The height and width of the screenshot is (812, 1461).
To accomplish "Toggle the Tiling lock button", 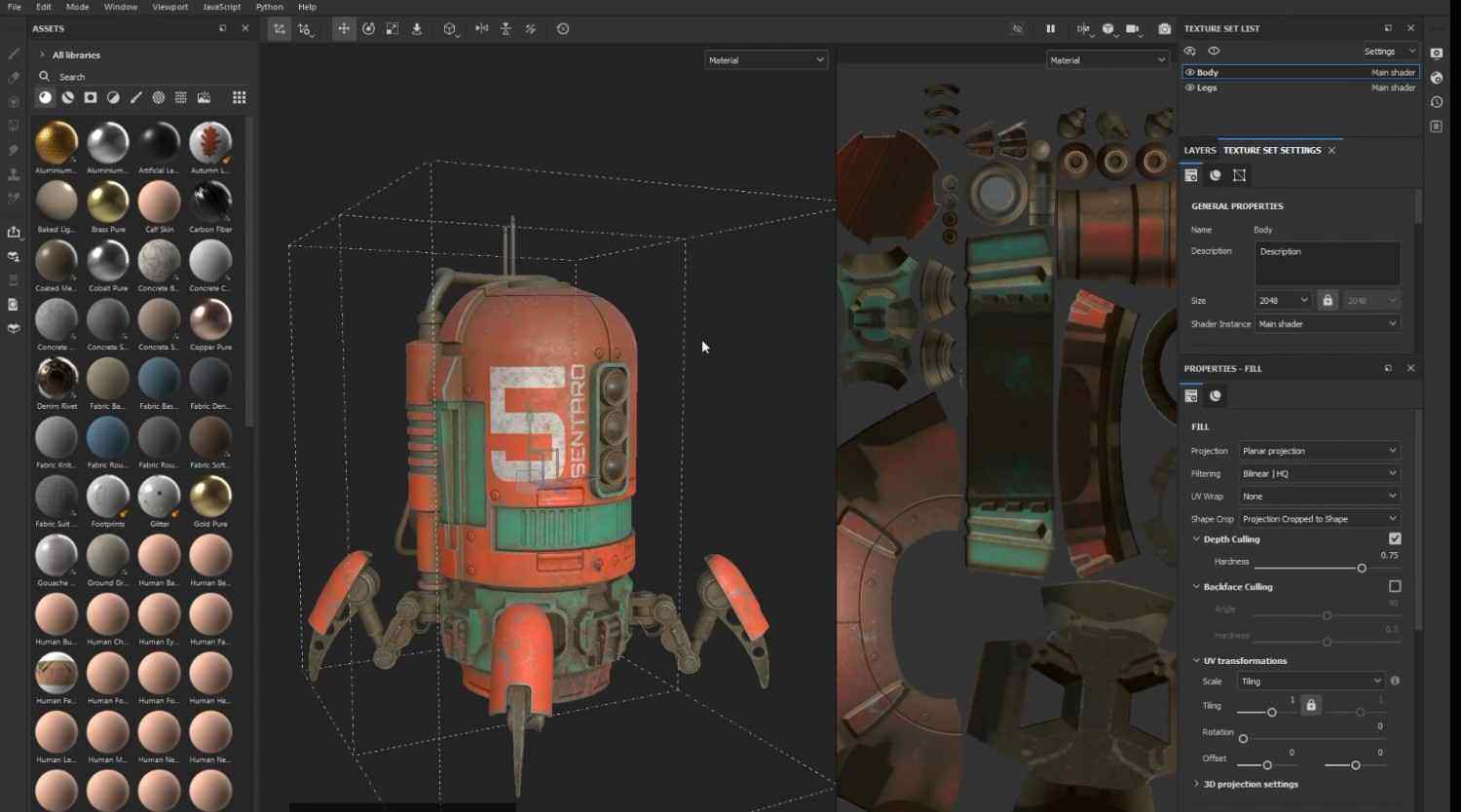I will coord(1311,705).
